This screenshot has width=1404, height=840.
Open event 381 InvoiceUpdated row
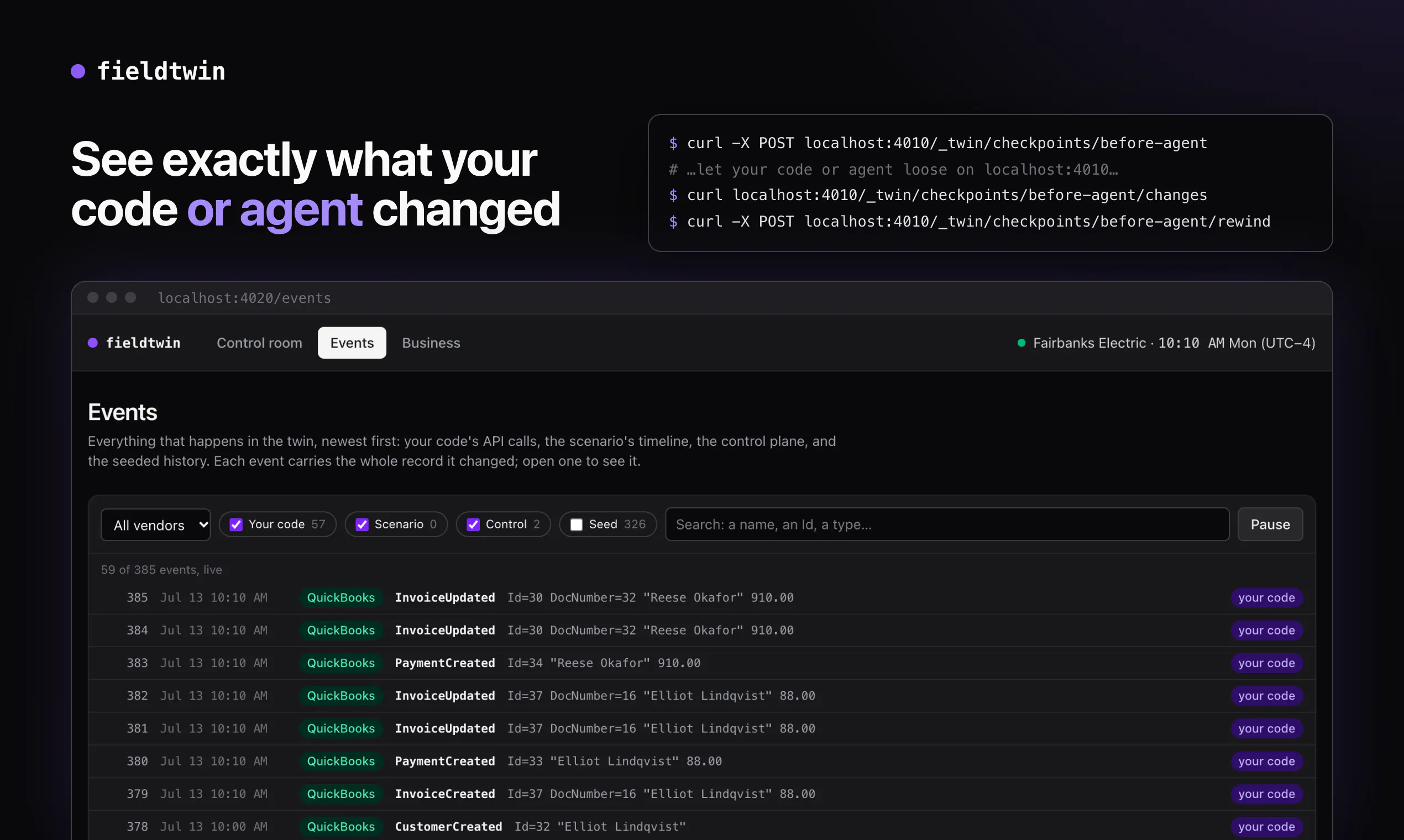(702, 729)
